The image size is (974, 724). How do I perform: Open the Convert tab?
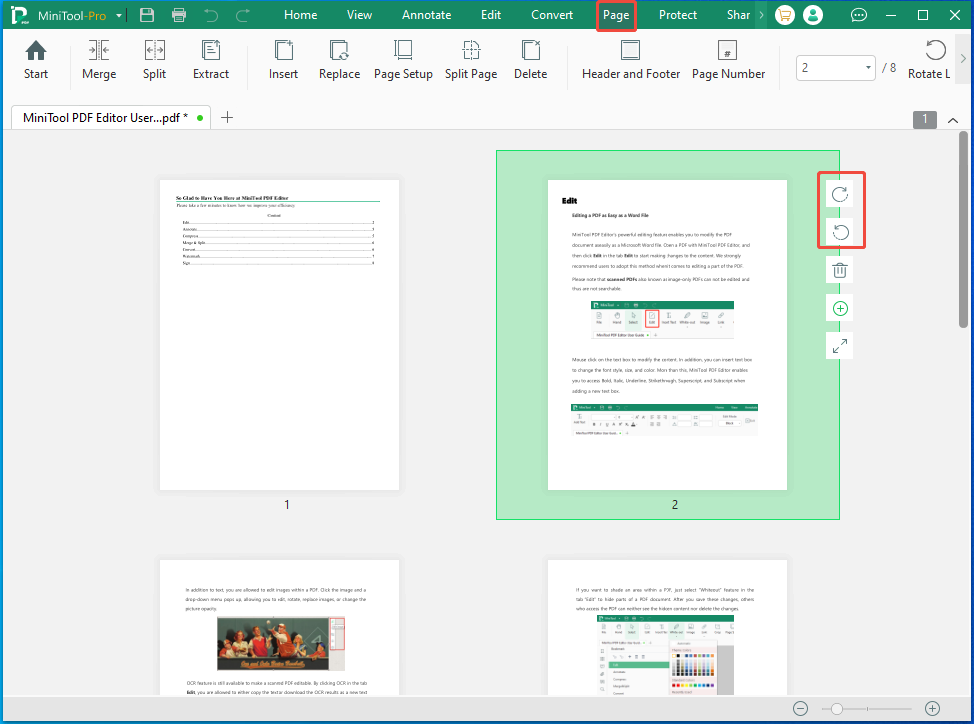[552, 15]
